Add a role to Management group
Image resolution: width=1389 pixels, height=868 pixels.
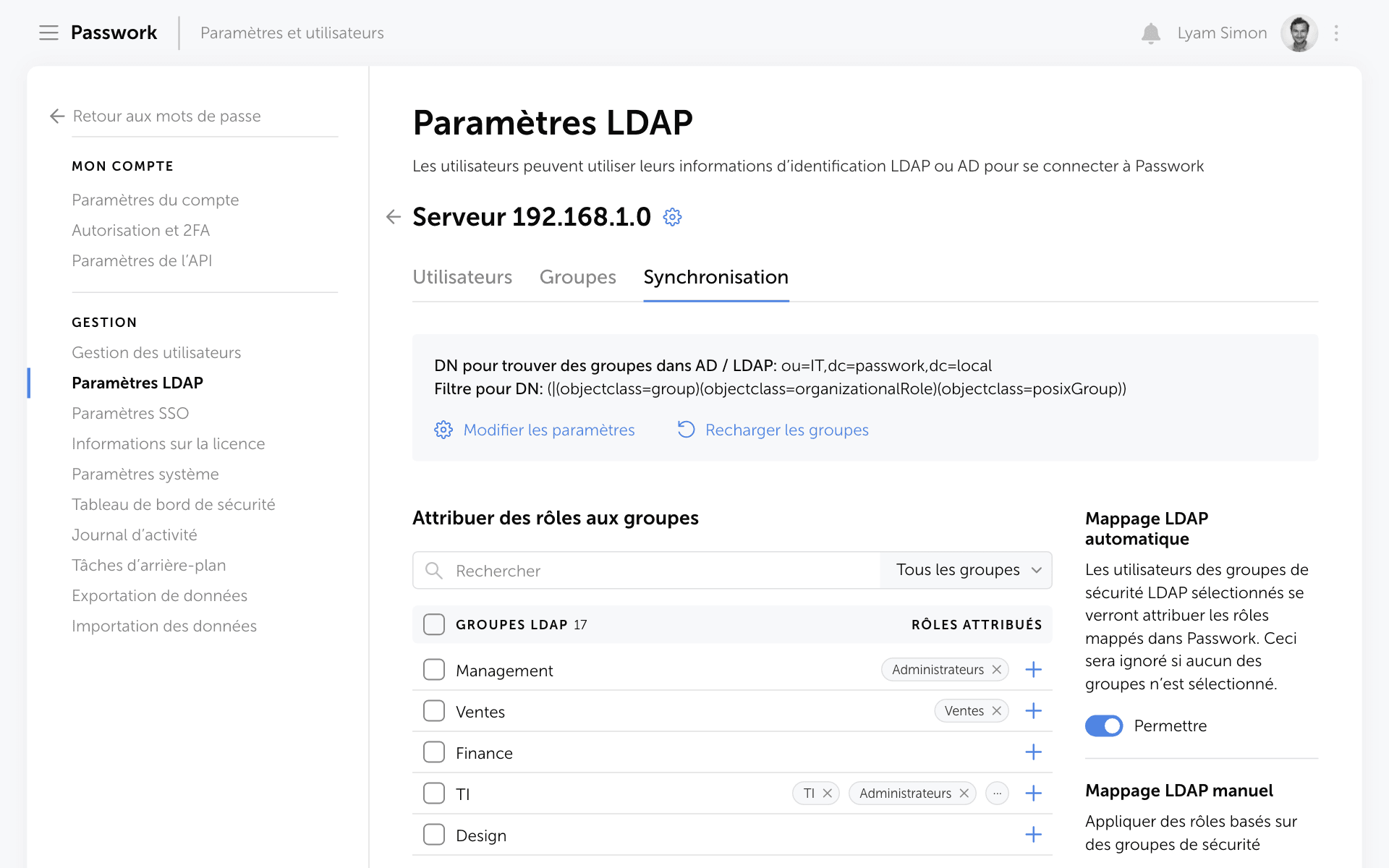pos(1033,670)
